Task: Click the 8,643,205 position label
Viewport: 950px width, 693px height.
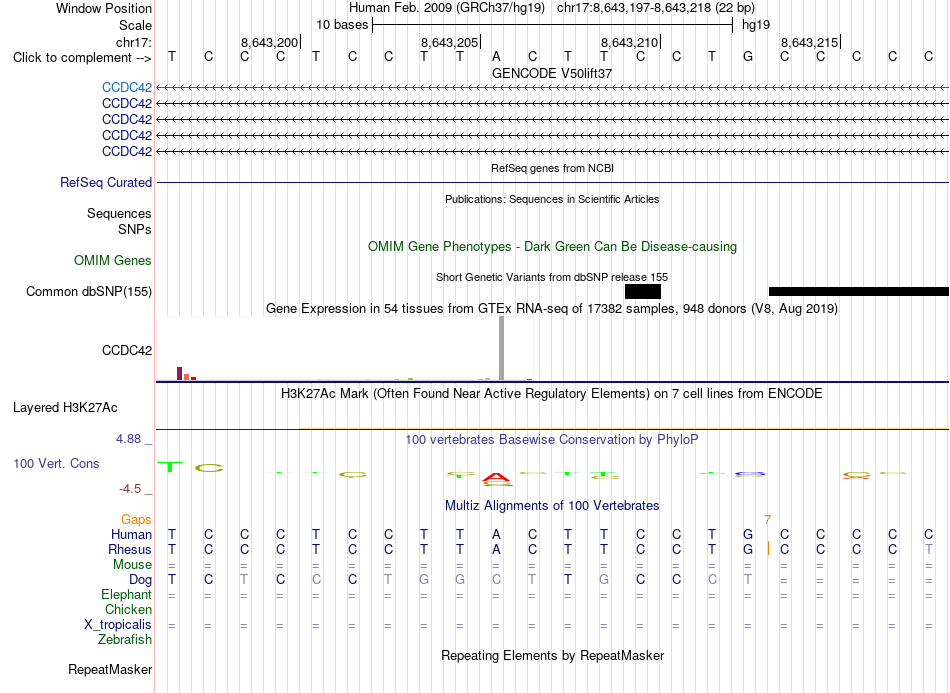Action: (x=450, y=42)
